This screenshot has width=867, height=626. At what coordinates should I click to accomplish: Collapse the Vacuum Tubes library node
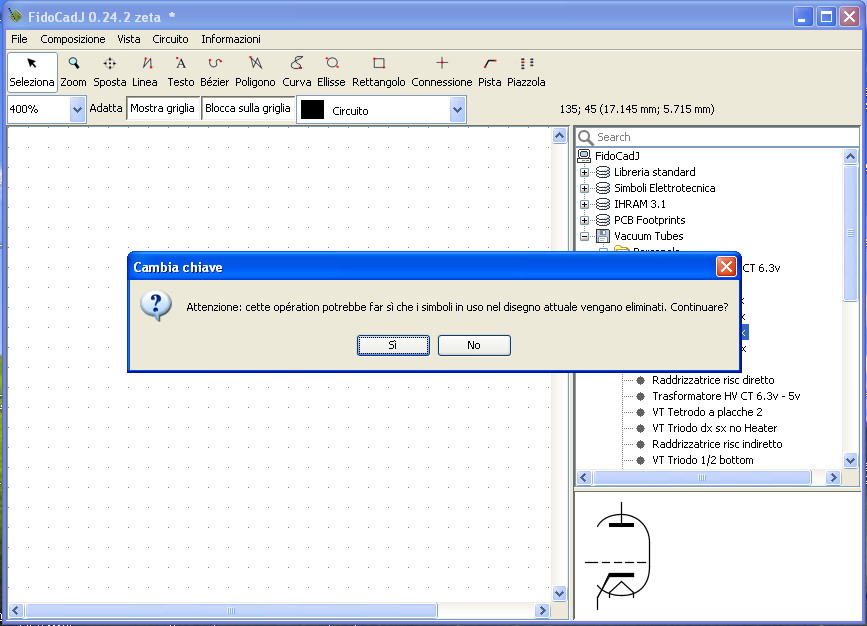coord(585,236)
